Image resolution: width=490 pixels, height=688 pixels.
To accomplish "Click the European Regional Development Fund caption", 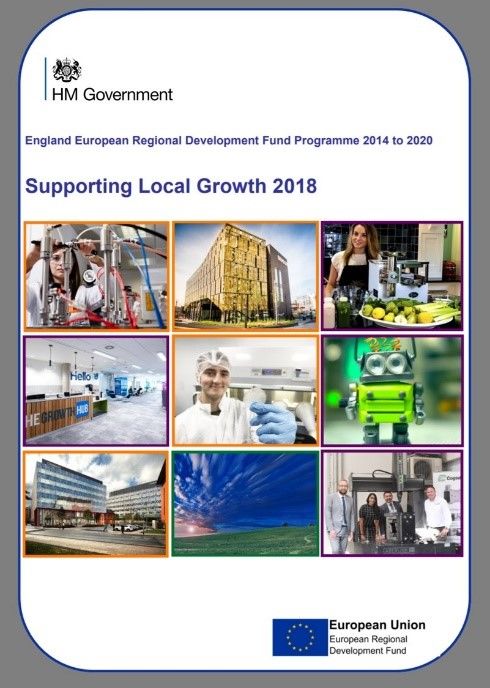I will pos(368,645).
